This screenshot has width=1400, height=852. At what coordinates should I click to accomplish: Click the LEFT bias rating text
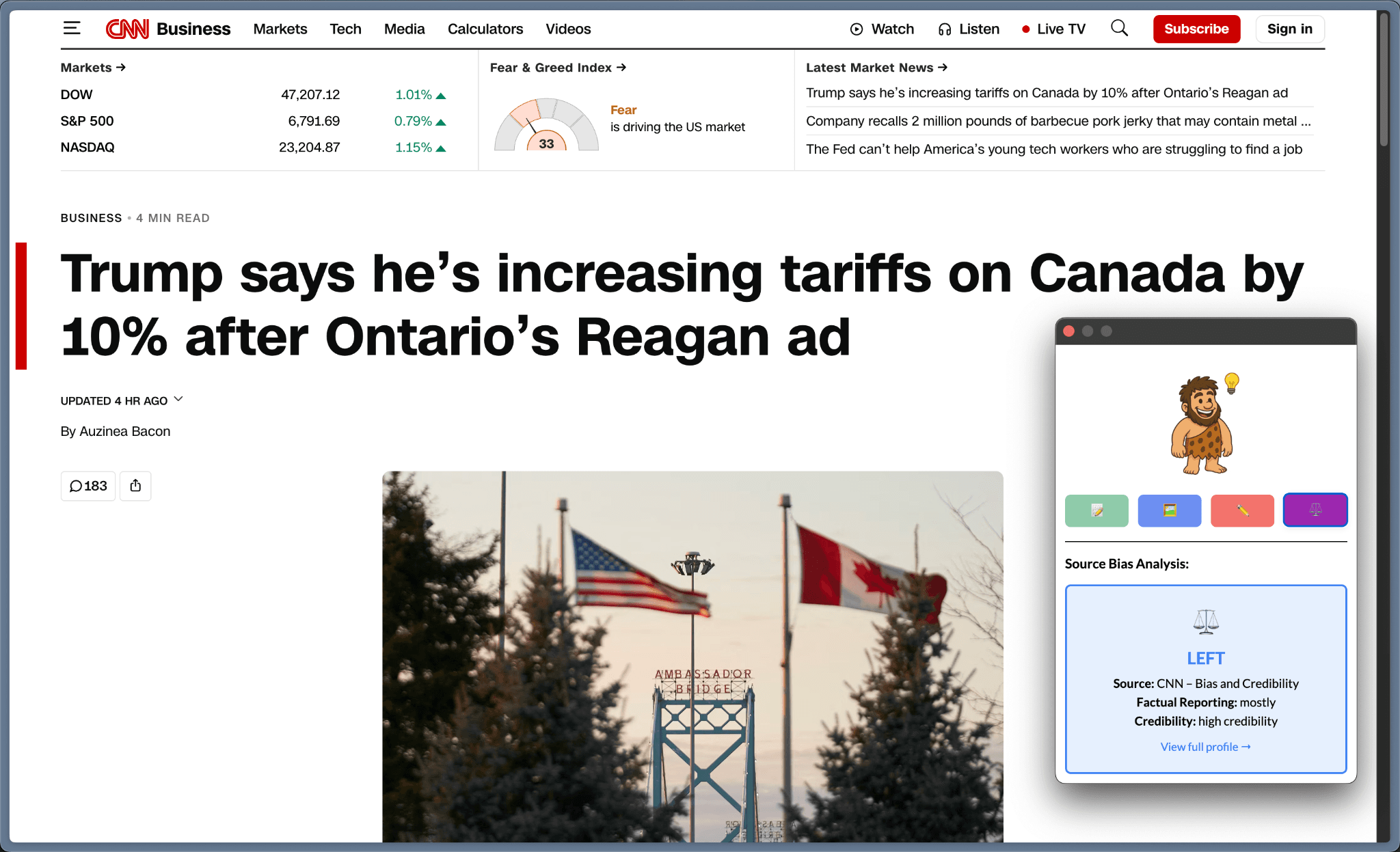(x=1206, y=658)
